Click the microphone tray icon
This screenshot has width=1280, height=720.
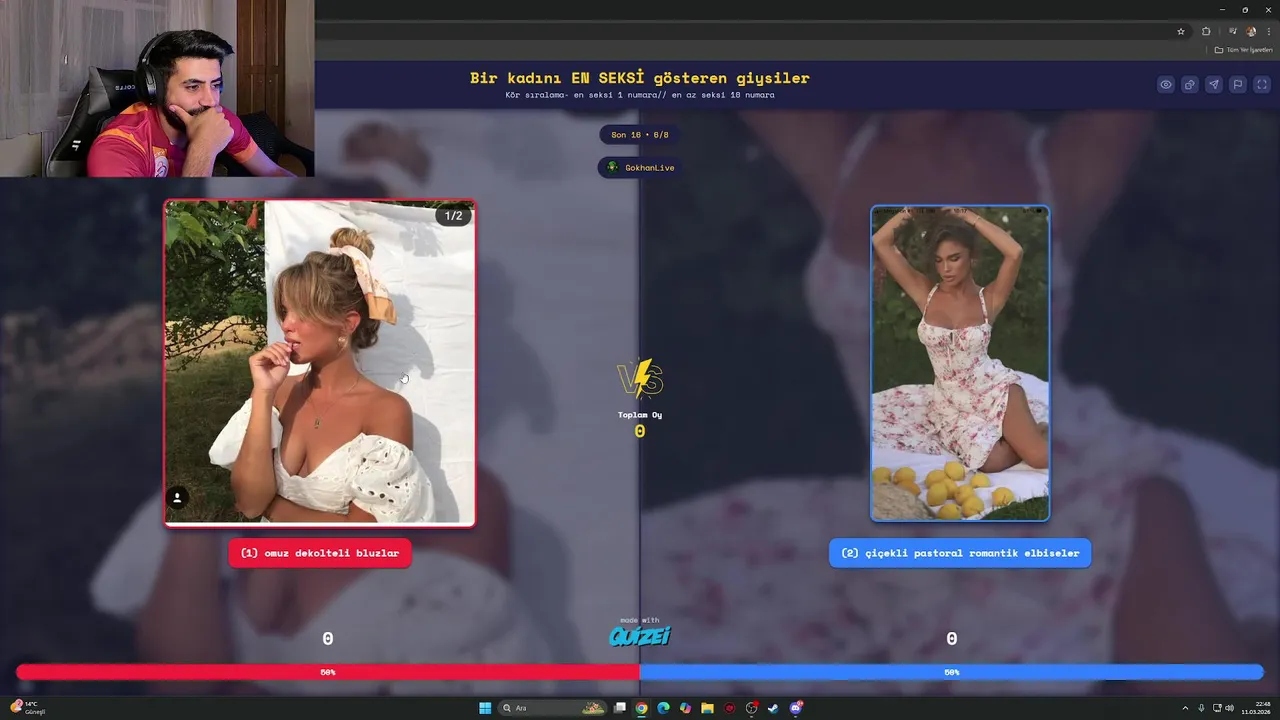[x=1201, y=708]
